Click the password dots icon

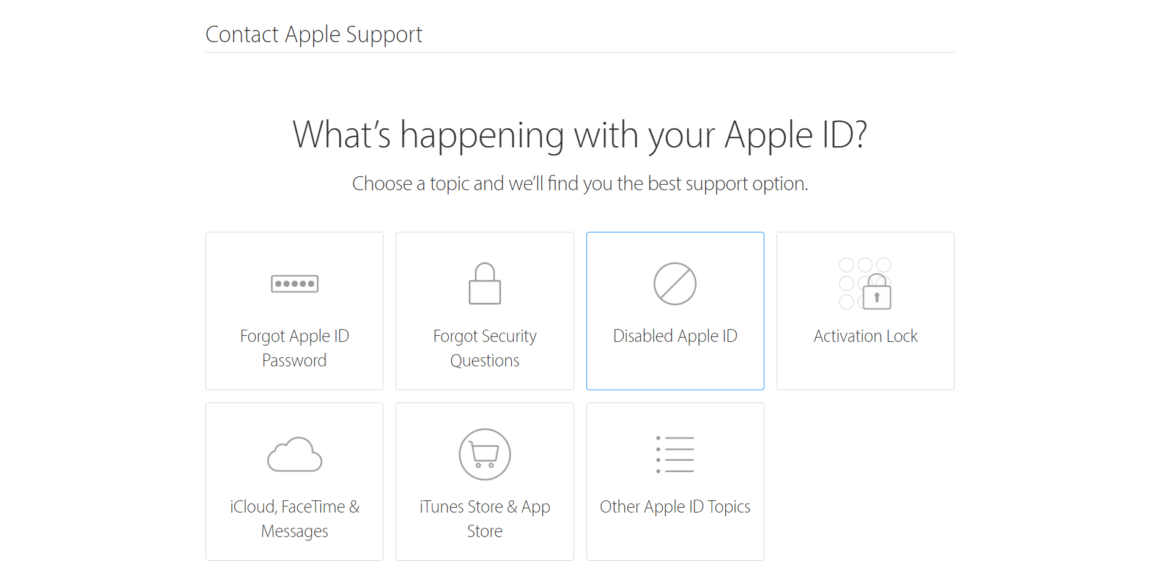pos(294,283)
